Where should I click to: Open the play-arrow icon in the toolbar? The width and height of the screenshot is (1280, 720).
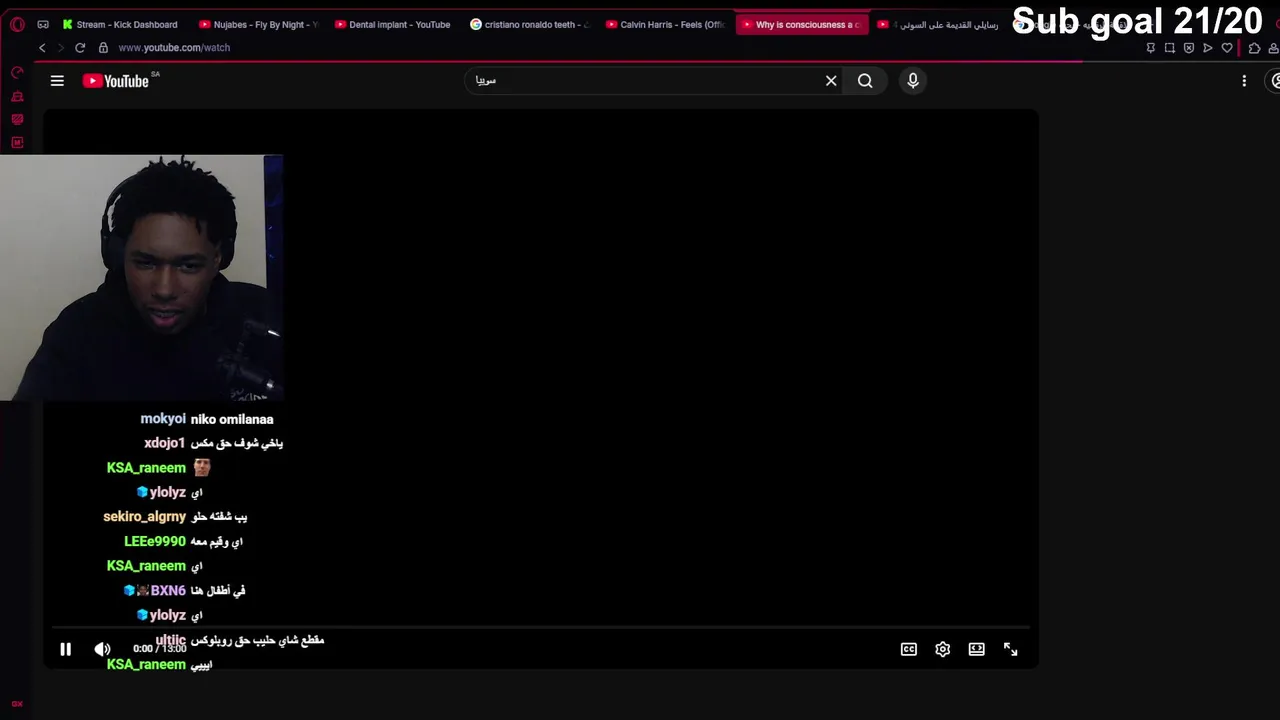coord(1208,48)
